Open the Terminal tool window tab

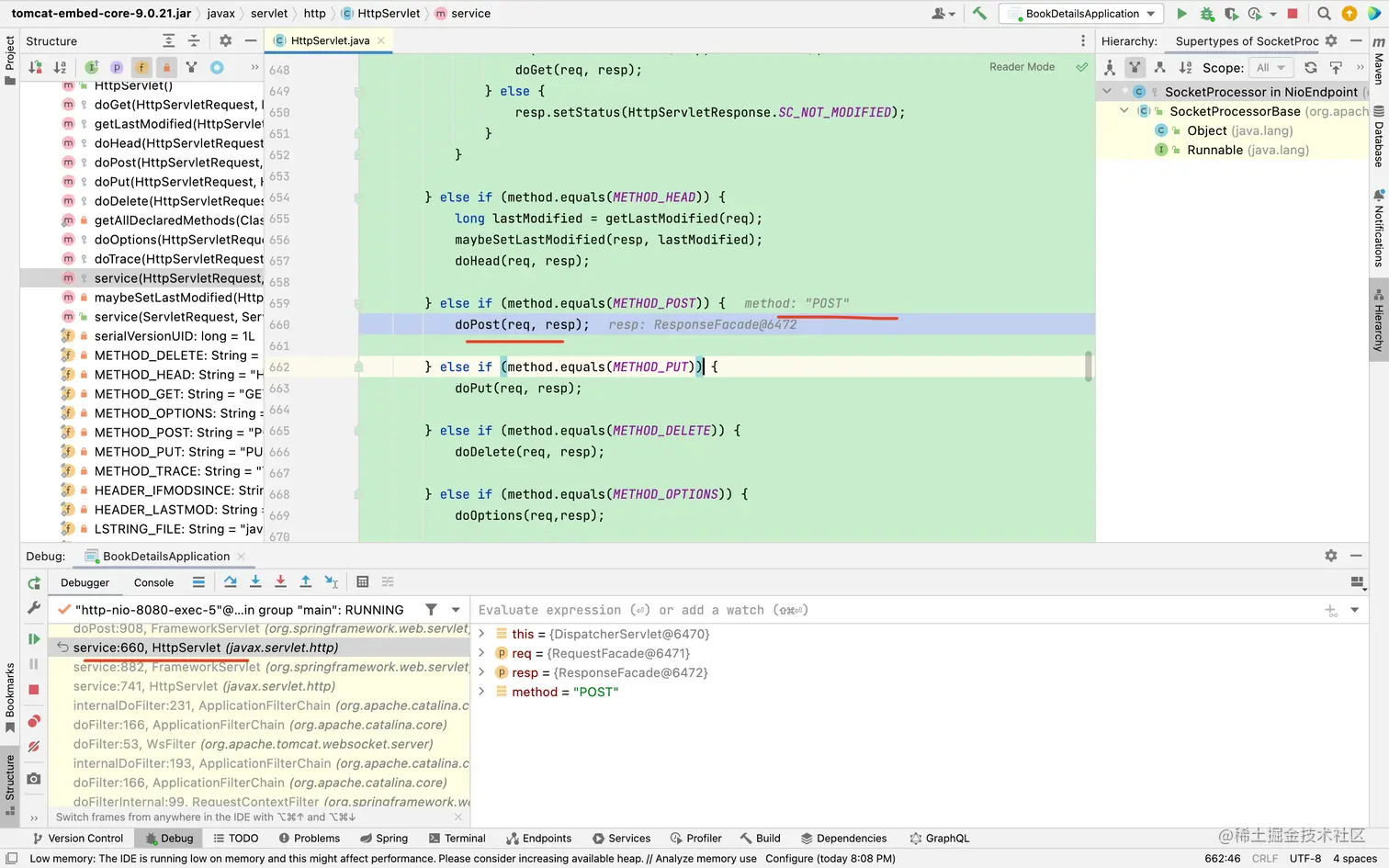pyautogui.click(x=457, y=838)
